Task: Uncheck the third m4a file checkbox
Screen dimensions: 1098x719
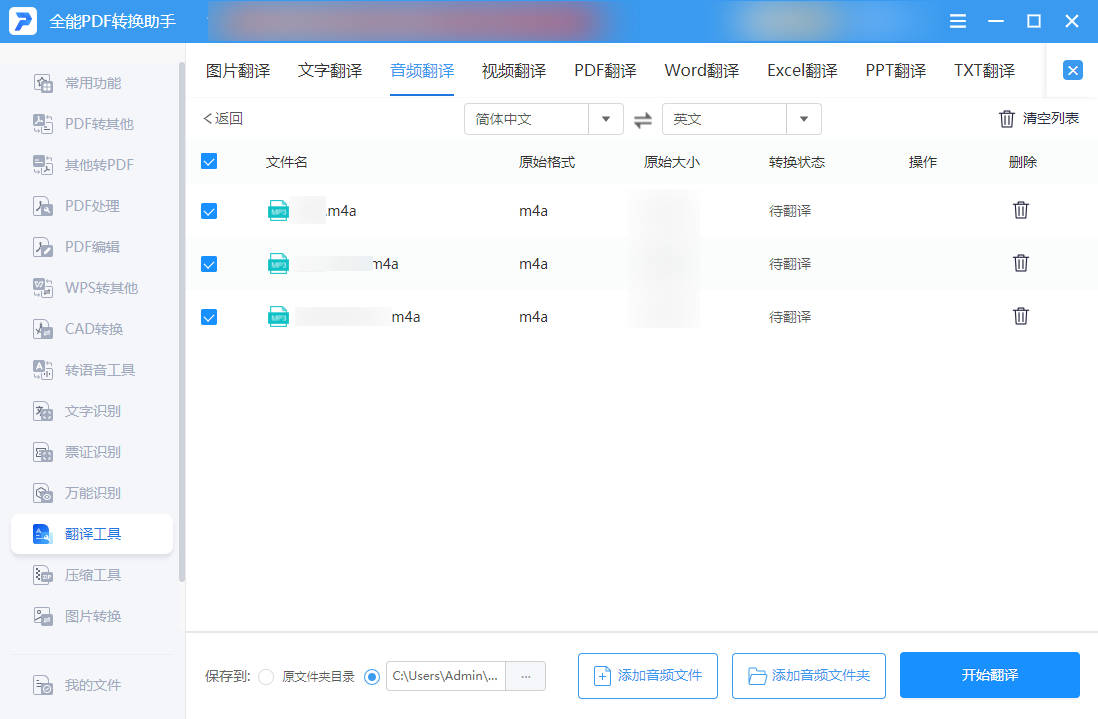Action: tap(209, 317)
